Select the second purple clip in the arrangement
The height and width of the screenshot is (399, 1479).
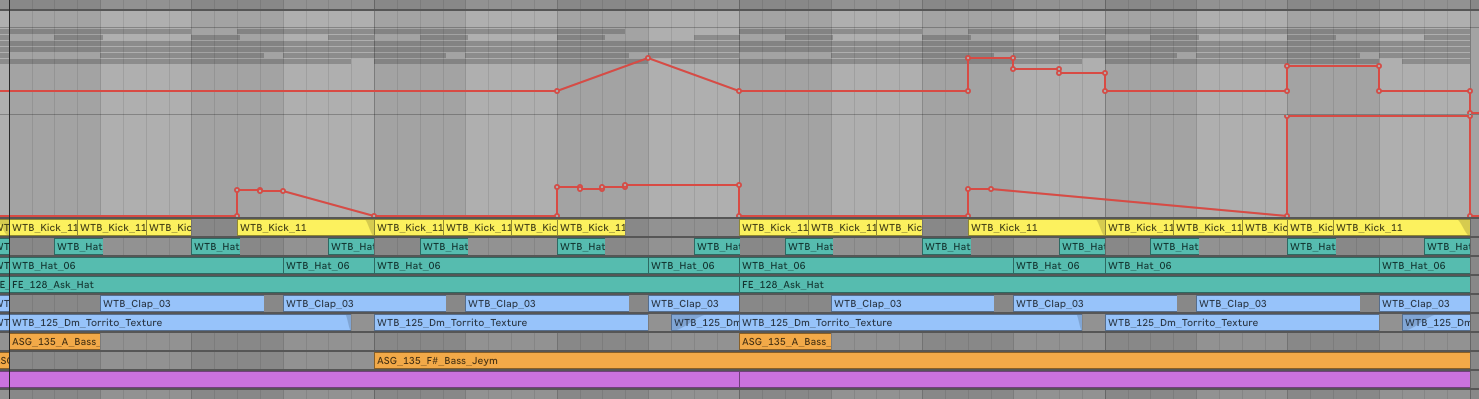1105,380
